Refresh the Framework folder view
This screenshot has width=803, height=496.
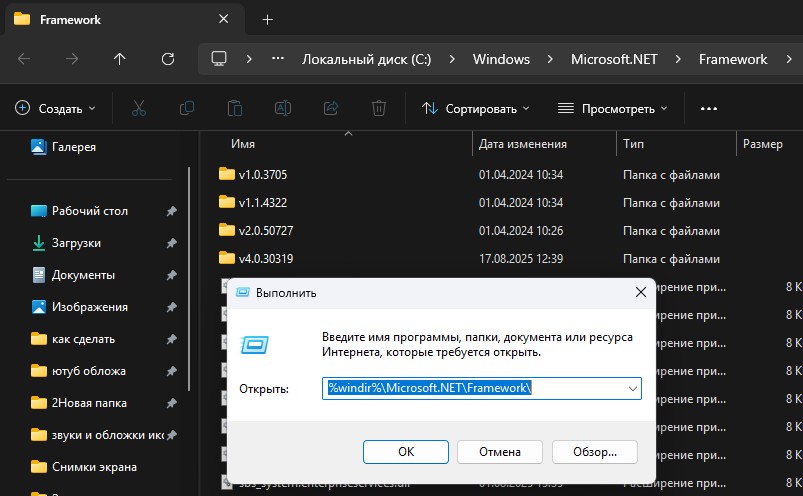point(168,59)
